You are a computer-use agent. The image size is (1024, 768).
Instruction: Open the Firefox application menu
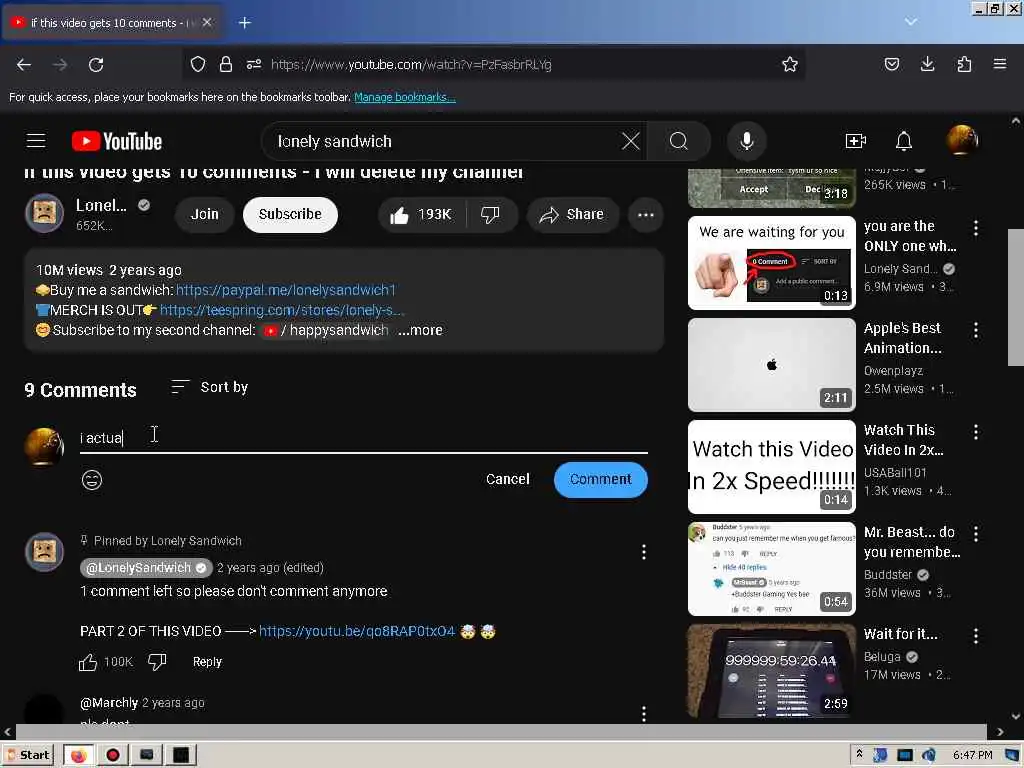[1000, 64]
